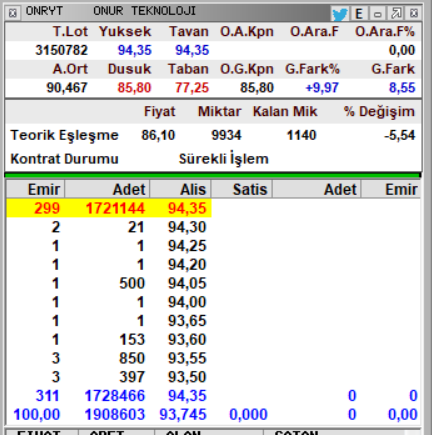Sort by the left Emir column header
Screen dimensions: 432x435
(35, 189)
